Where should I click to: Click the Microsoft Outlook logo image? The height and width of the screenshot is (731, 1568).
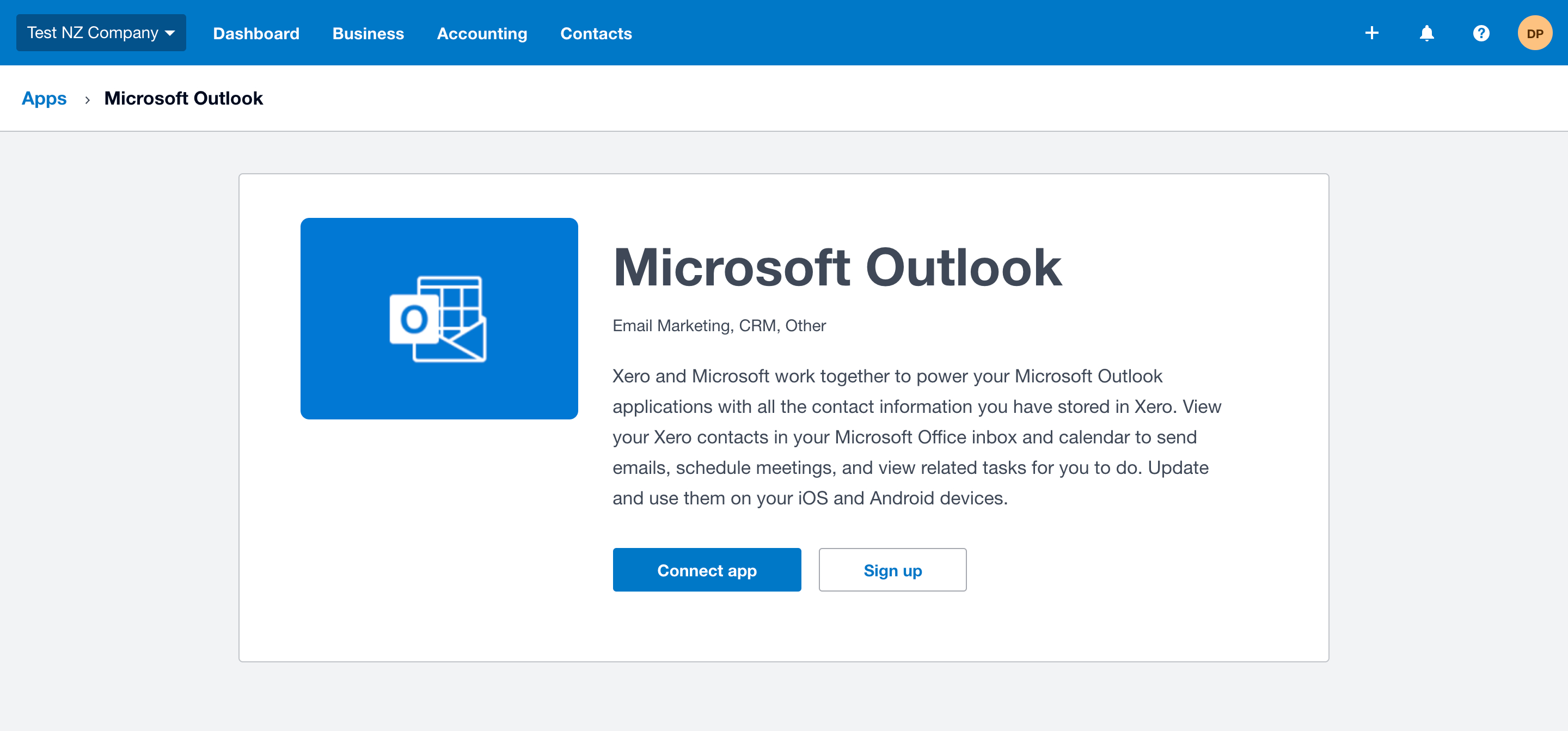(439, 318)
